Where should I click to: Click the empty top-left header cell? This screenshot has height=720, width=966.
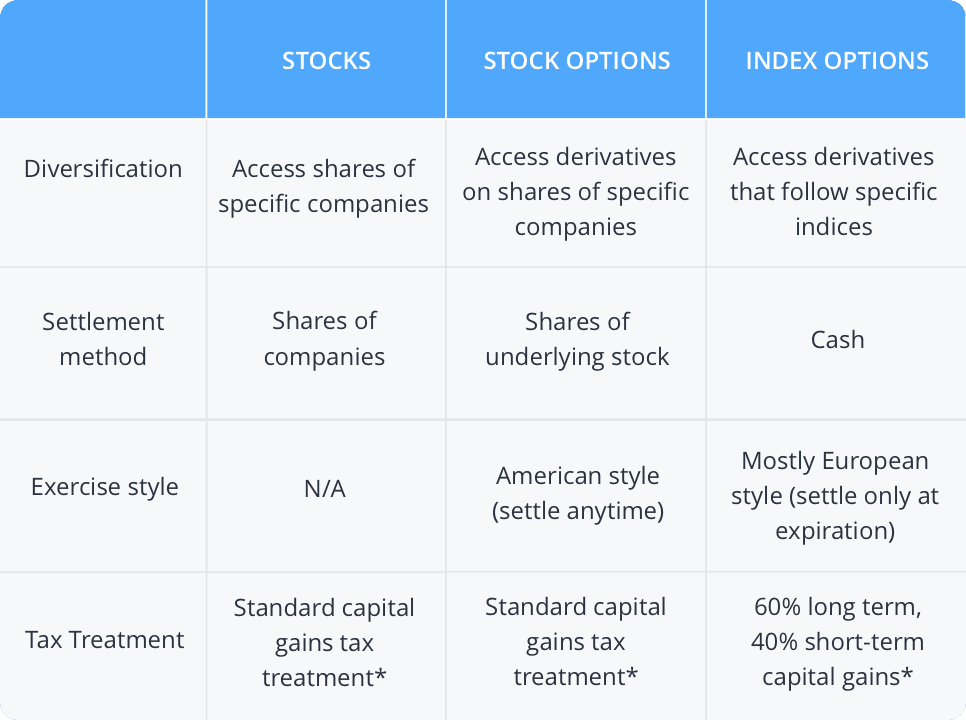tap(103, 60)
